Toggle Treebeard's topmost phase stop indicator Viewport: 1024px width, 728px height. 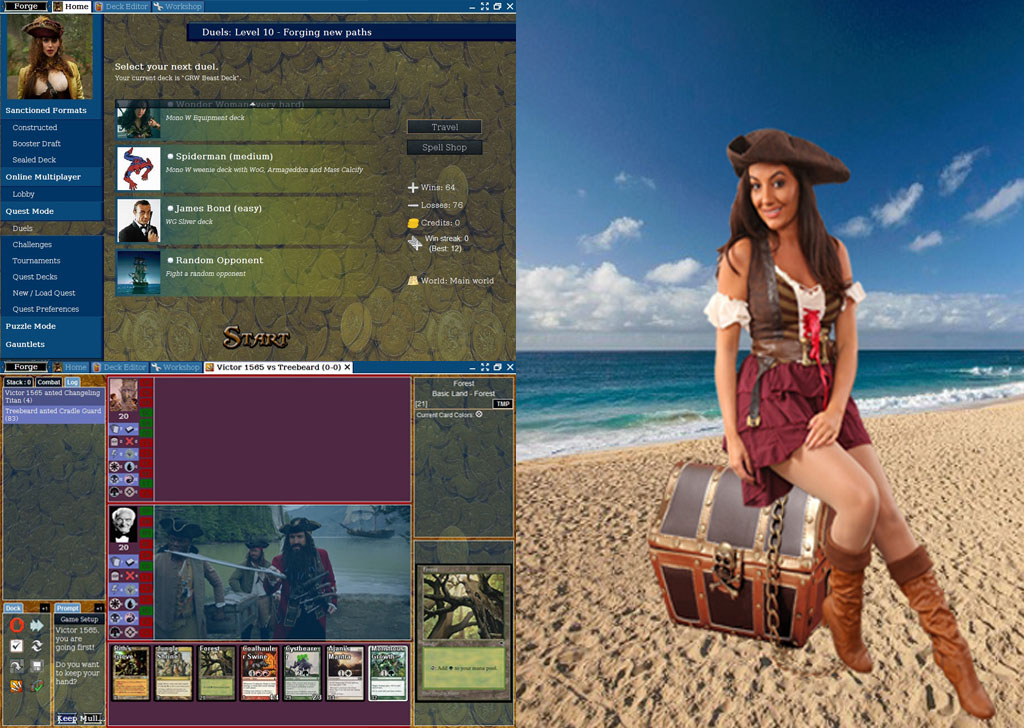[146, 383]
